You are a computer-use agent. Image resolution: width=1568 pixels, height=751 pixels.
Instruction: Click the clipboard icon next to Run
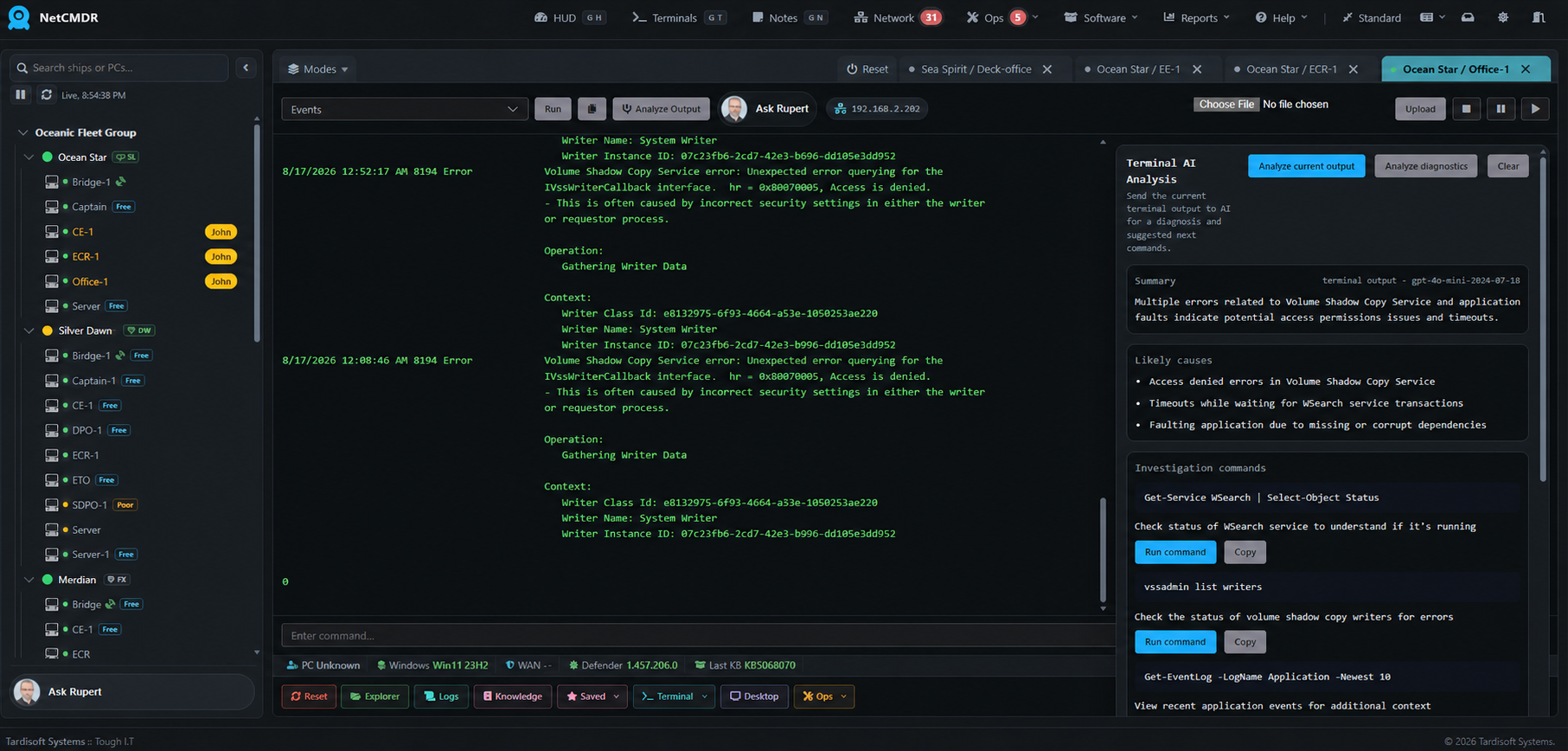pos(592,109)
